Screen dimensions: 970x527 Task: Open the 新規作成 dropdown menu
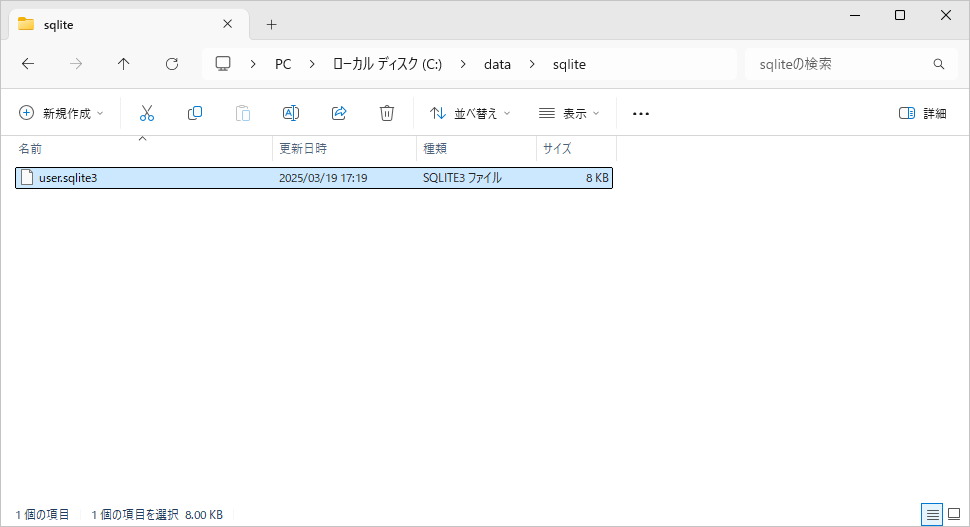[61, 113]
